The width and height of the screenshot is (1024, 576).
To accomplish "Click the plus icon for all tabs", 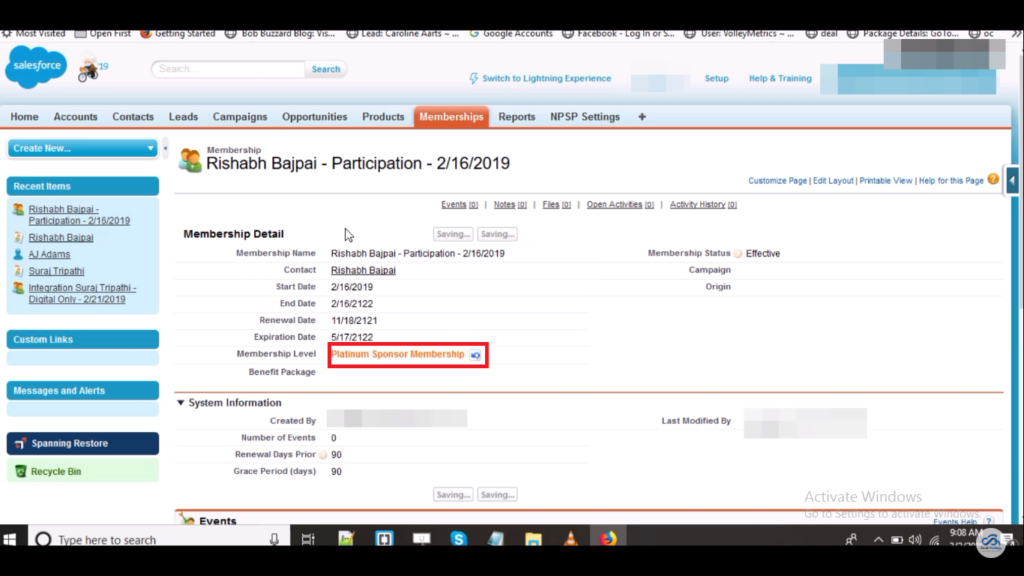I will tap(642, 117).
